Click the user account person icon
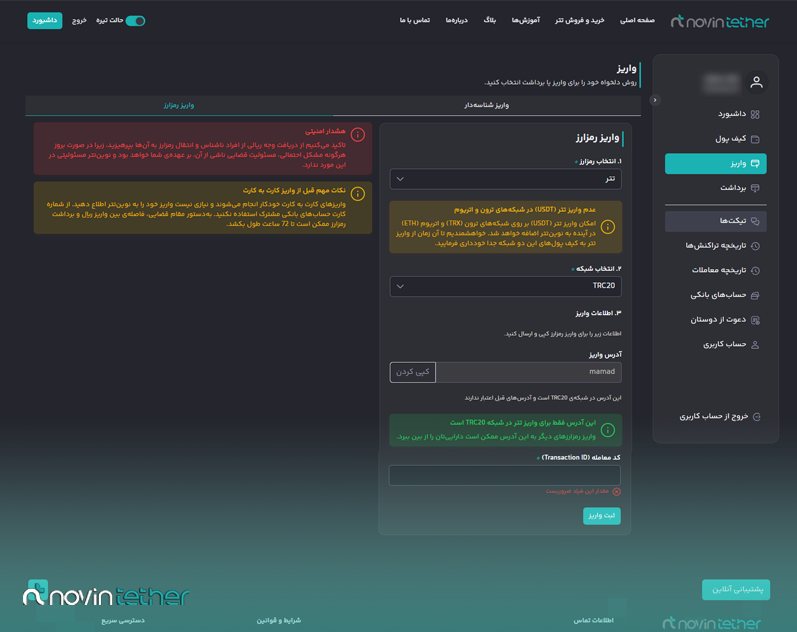797x632 pixels. tap(755, 345)
